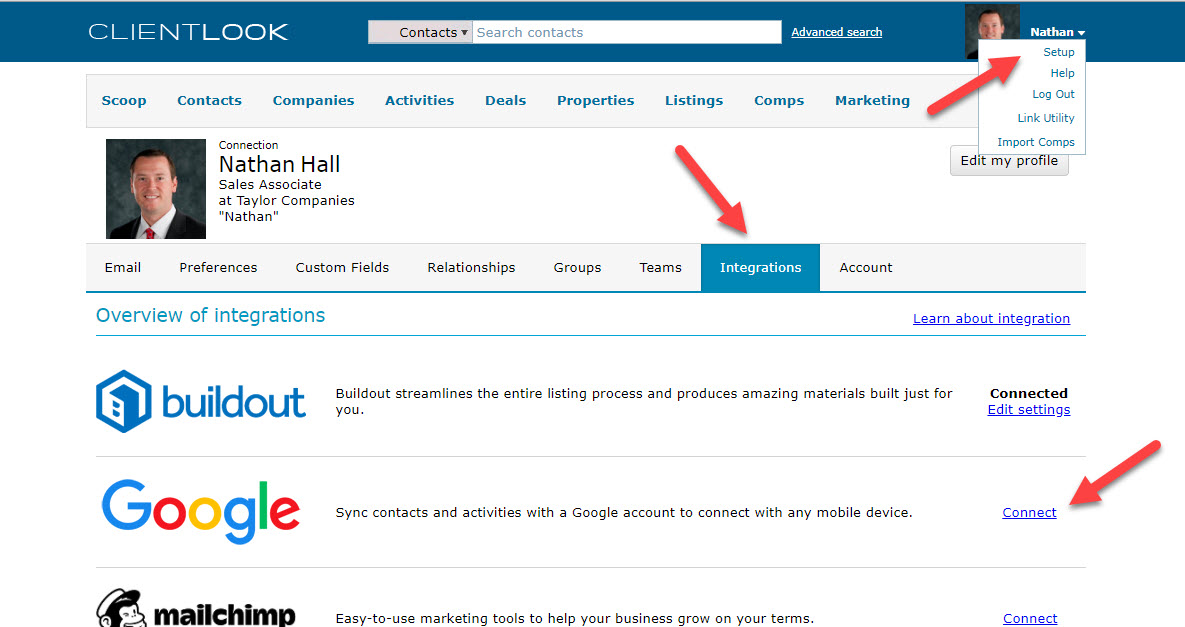Image resolution: width=1185 pixels, height=627 pixels.
Task: Open the Marketing navigation item
Action: point(872,100)
